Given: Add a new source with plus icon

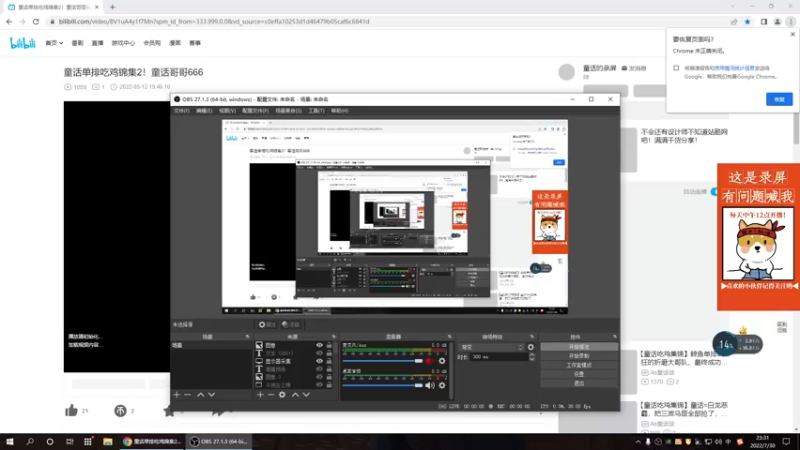Looking at the screenshot, I should point(260,394).
